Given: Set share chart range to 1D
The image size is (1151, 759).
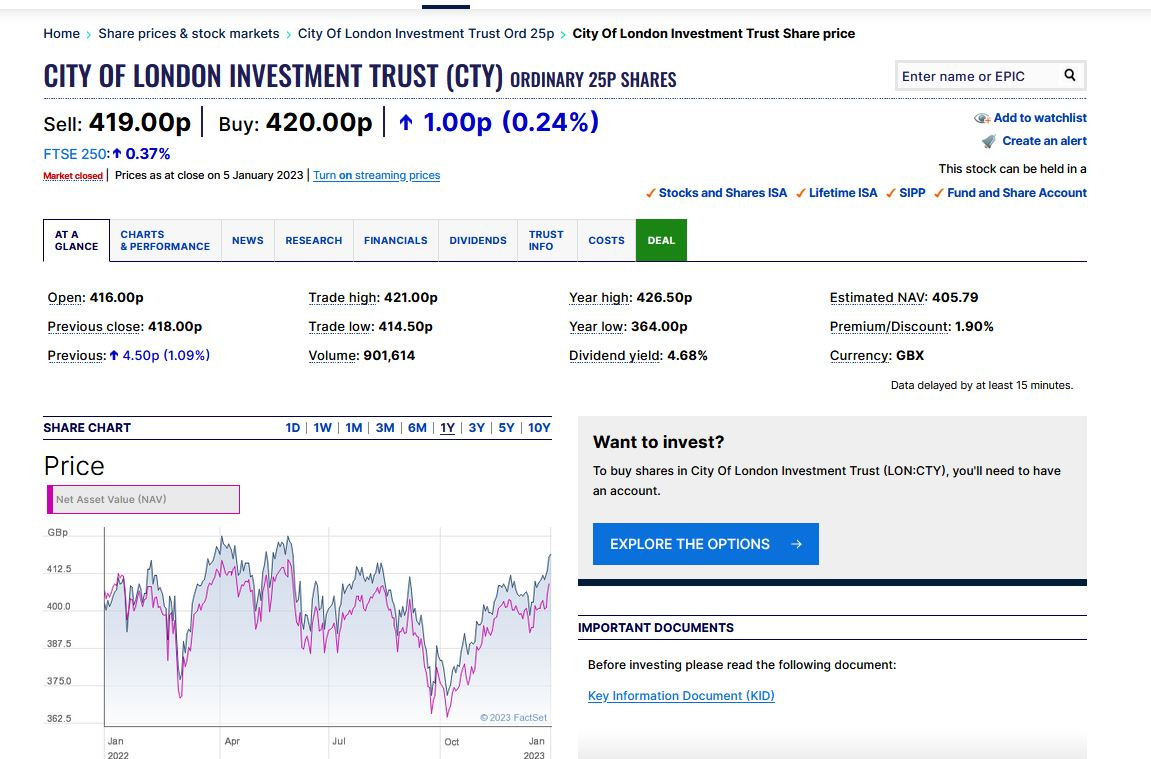Looking at the screenshot, I should tap(293, 428).
